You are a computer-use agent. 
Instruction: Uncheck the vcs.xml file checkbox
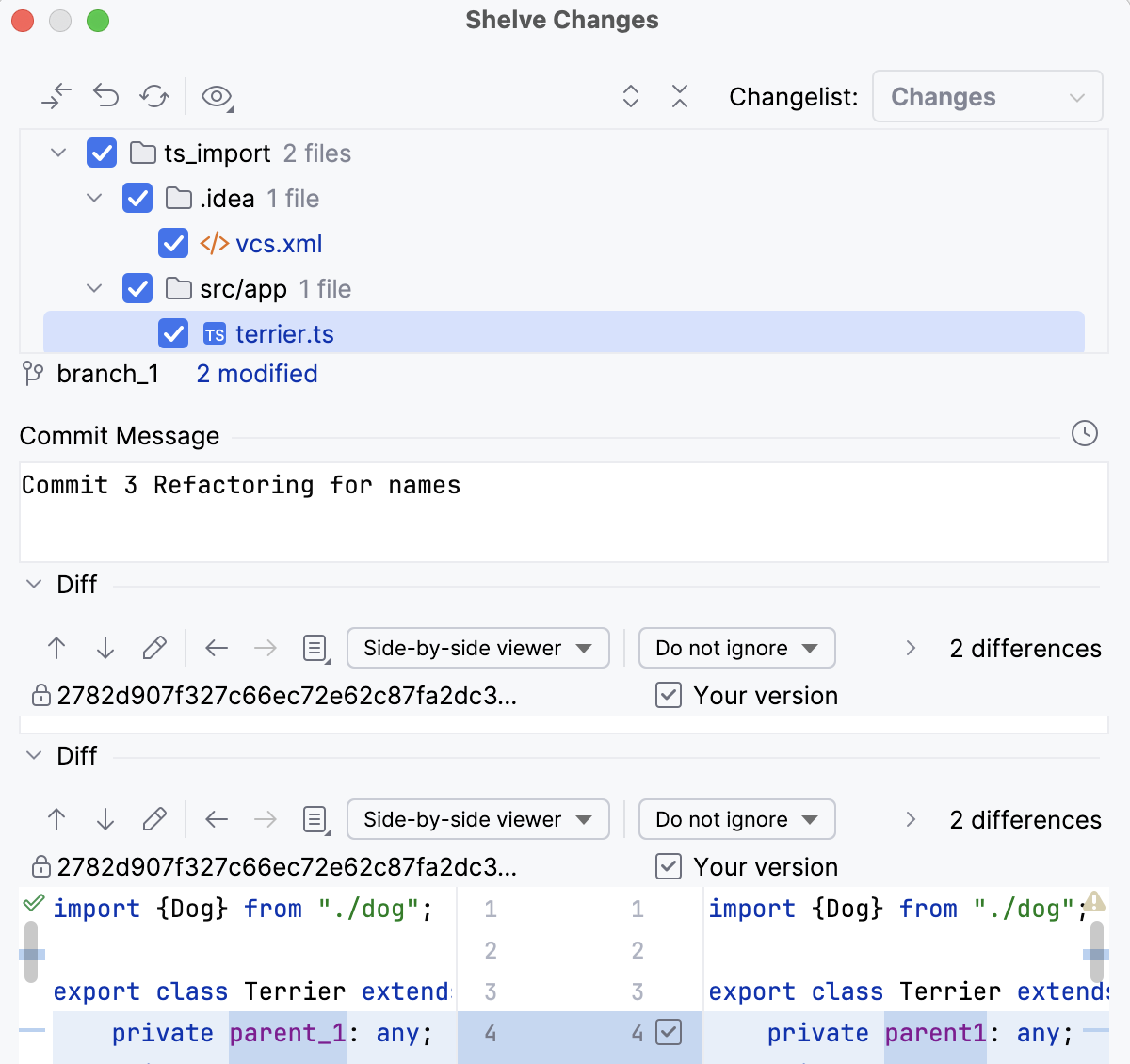click(173, 243)
